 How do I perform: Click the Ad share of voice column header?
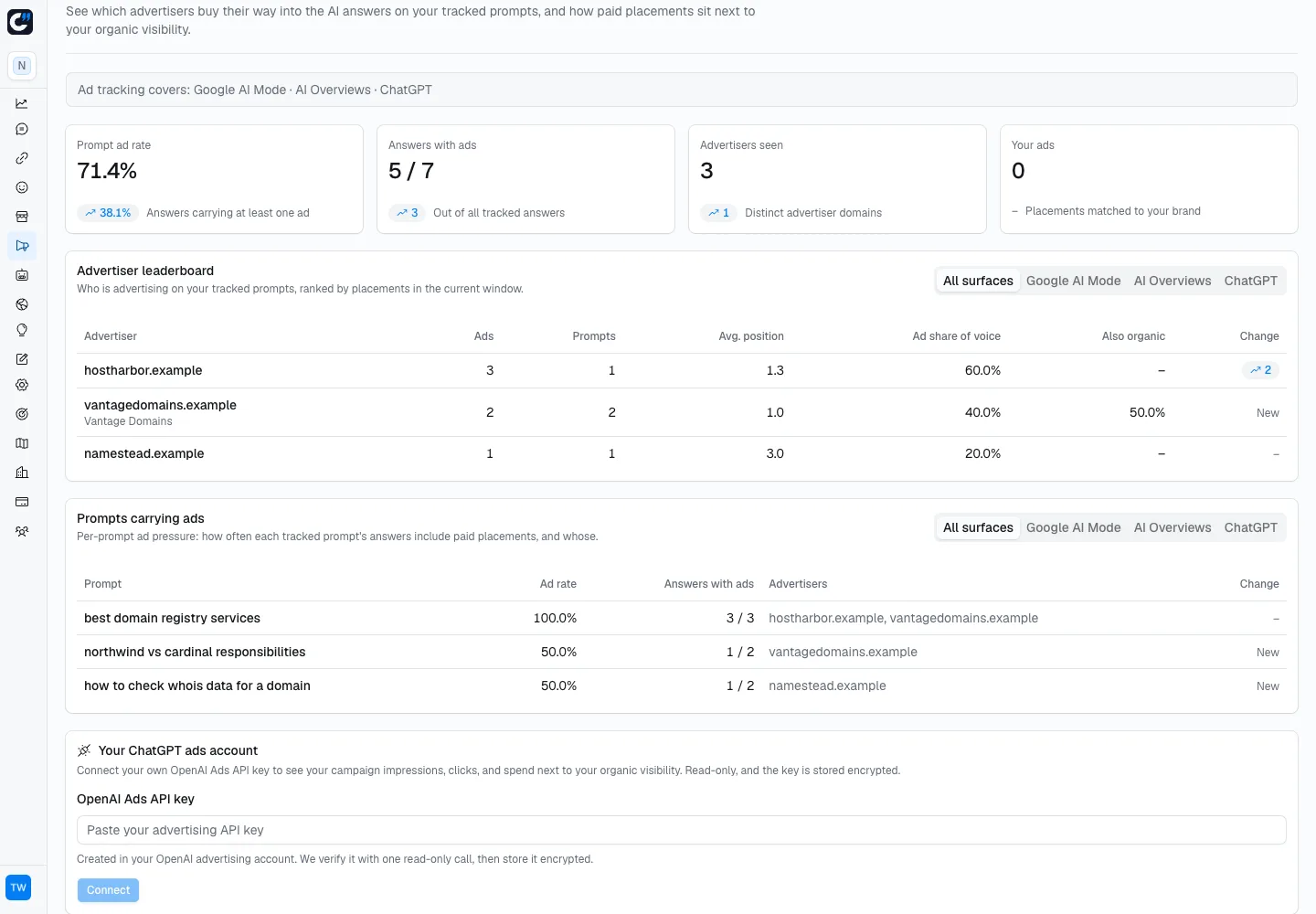point(956,336)
